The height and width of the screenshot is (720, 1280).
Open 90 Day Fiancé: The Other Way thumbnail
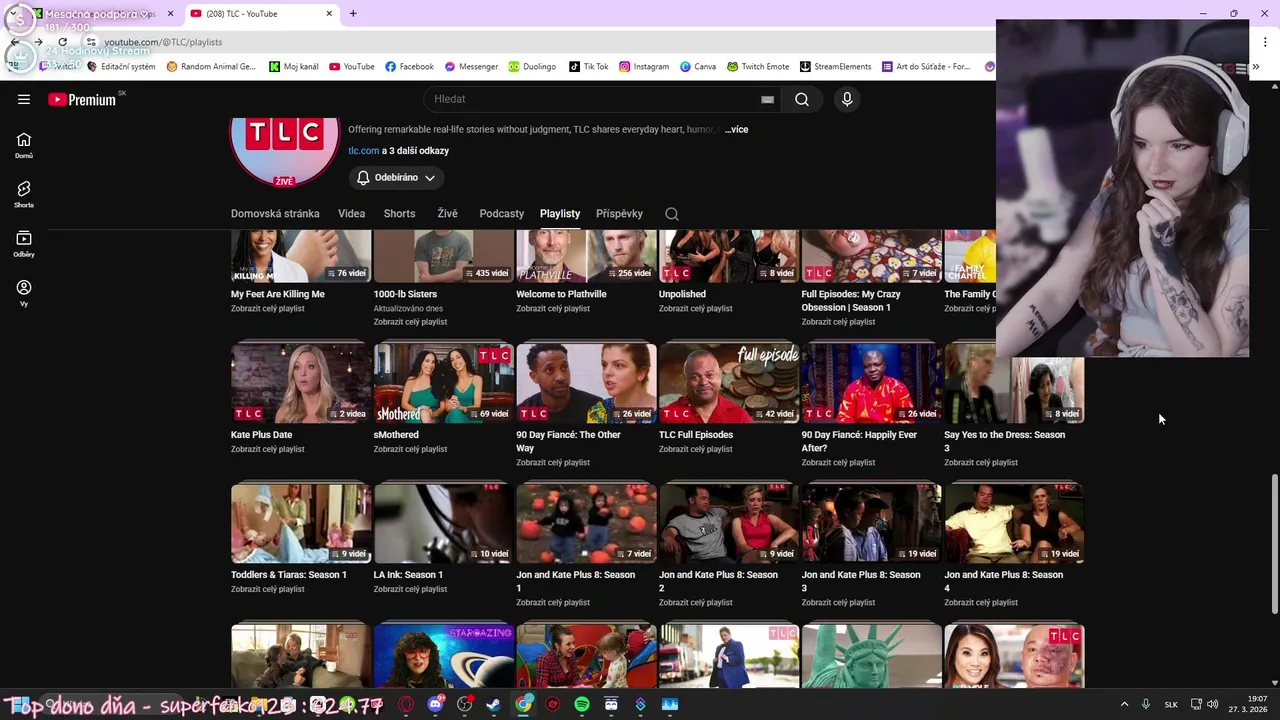pyautogui.click(x=586, y=383)
